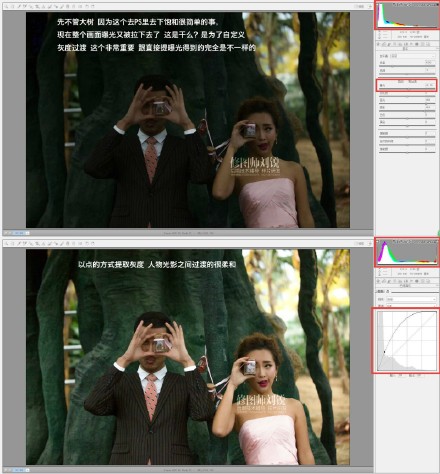Select the control point on the tone curve

click(x=384, y=352)
